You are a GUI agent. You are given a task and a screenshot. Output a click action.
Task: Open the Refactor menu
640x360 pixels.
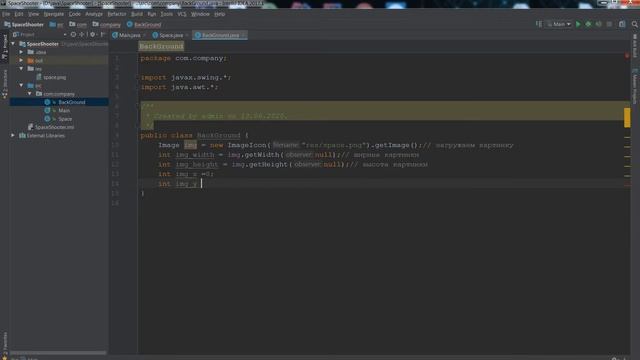[117, 14]
